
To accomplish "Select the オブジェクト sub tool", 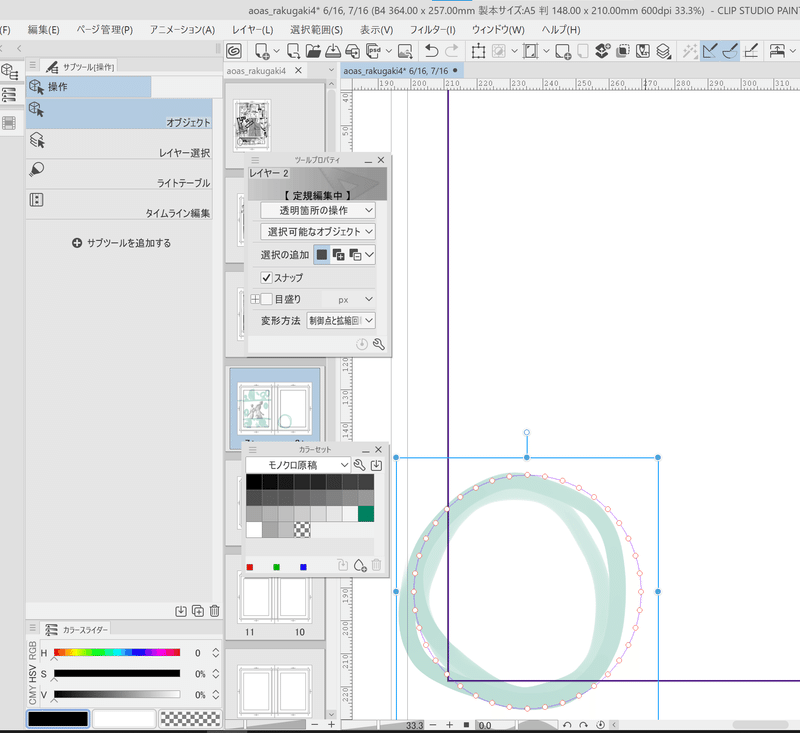I will point(119,114).
